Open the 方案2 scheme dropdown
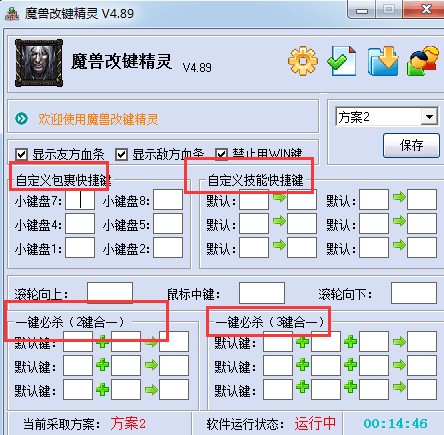The height and width of the screenshot is (435, 444). [x=387, y=117]
